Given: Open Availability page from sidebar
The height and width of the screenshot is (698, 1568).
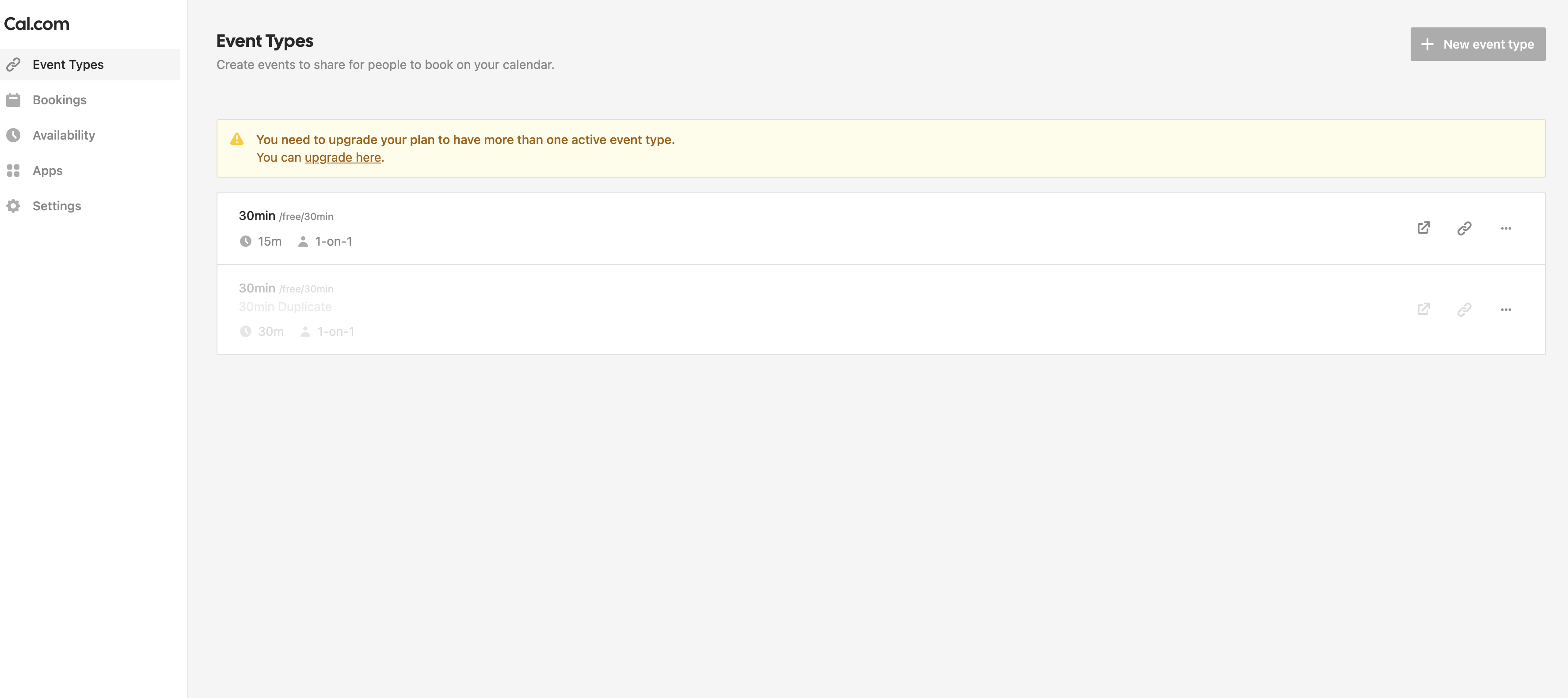Looking at the screenshot, I should point(63,135).
